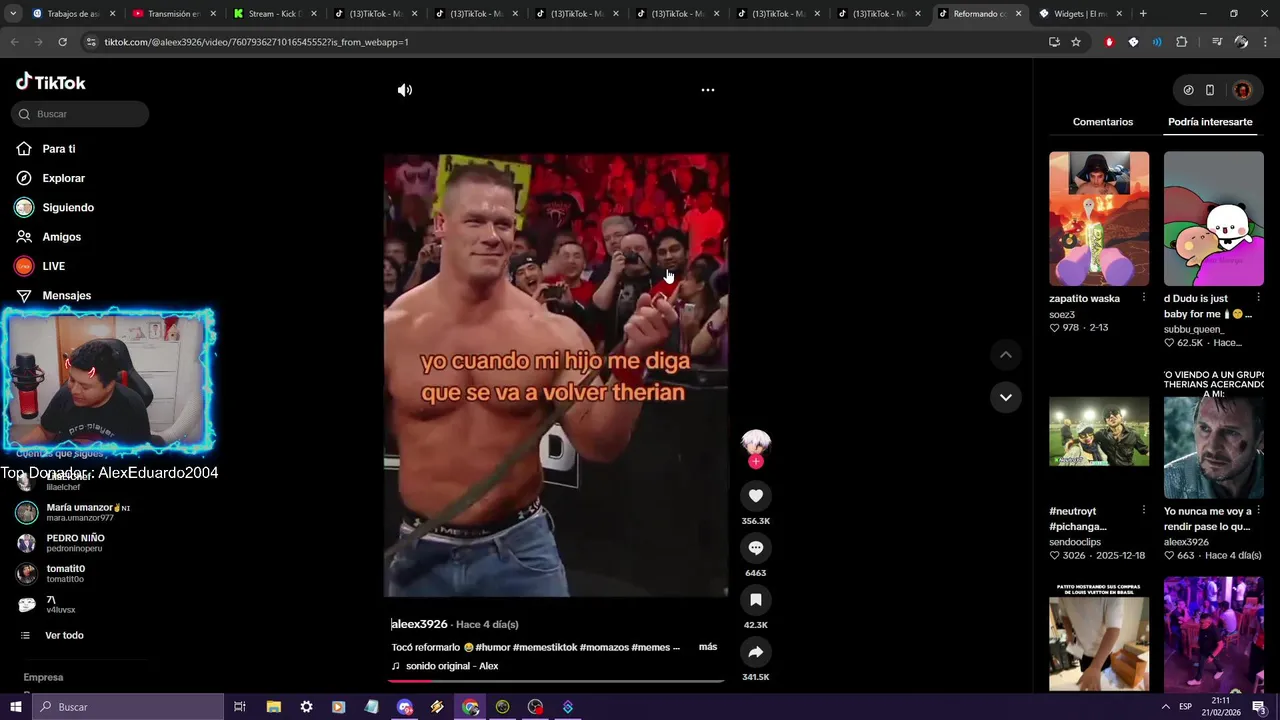Open the Dudu is just baby thumbnail
The height and width of the screenshot is (720, 1280).
point(1214,219)
